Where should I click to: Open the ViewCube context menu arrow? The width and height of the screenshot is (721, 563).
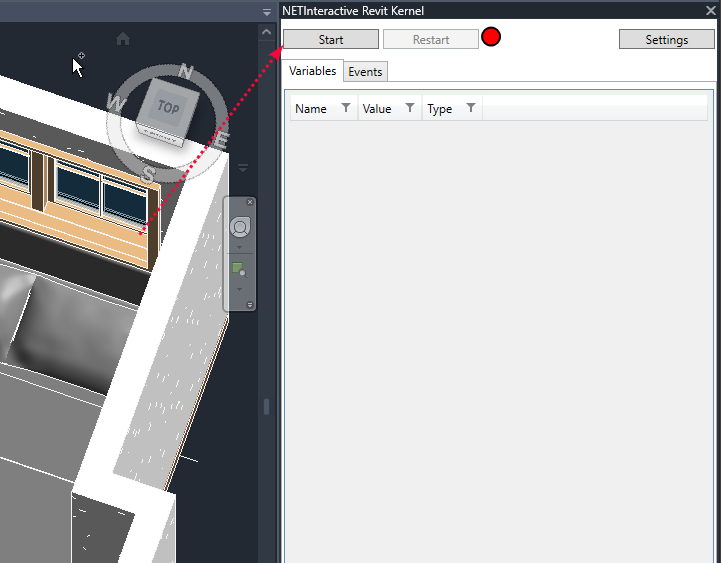click(242, 167)
